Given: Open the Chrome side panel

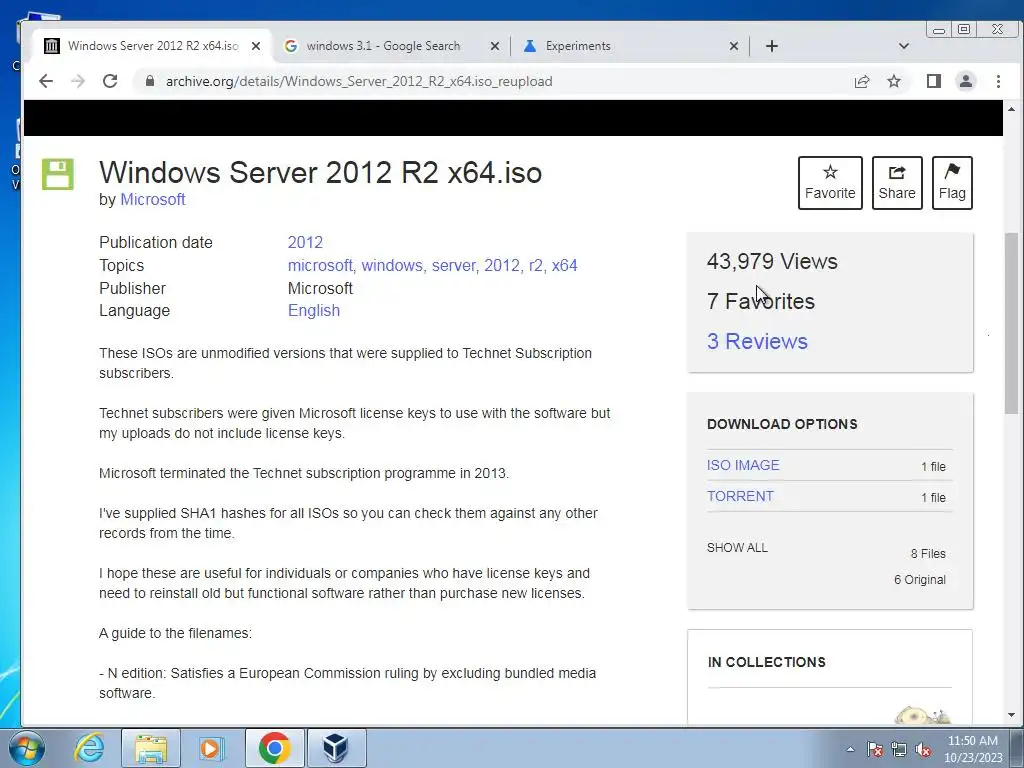Looking at the screenshot, I should (x=933, y=81).
